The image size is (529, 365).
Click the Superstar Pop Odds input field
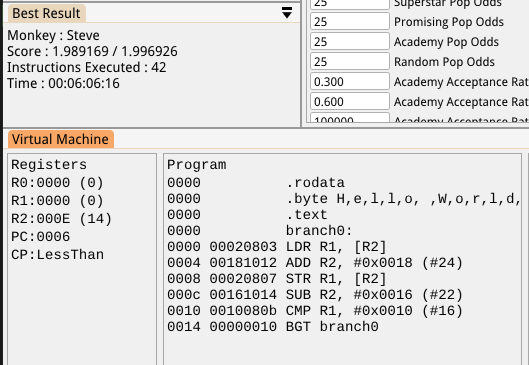point(350,4)
